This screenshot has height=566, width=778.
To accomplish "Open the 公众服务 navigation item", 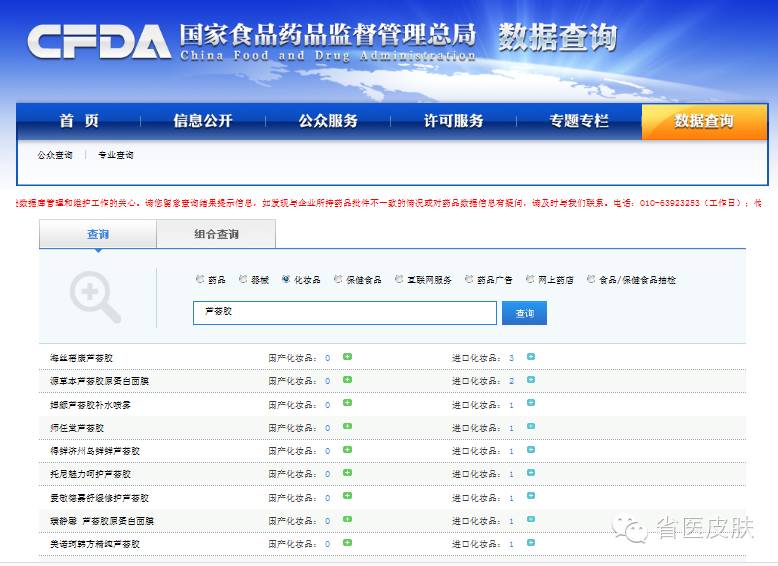I will (x=328, y=121).
